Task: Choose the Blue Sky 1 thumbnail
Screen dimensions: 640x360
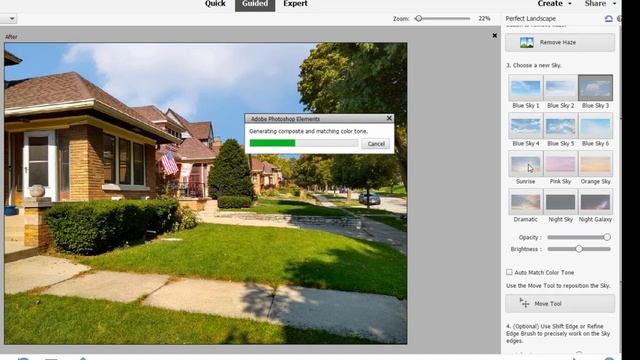Action: (525, 88)
